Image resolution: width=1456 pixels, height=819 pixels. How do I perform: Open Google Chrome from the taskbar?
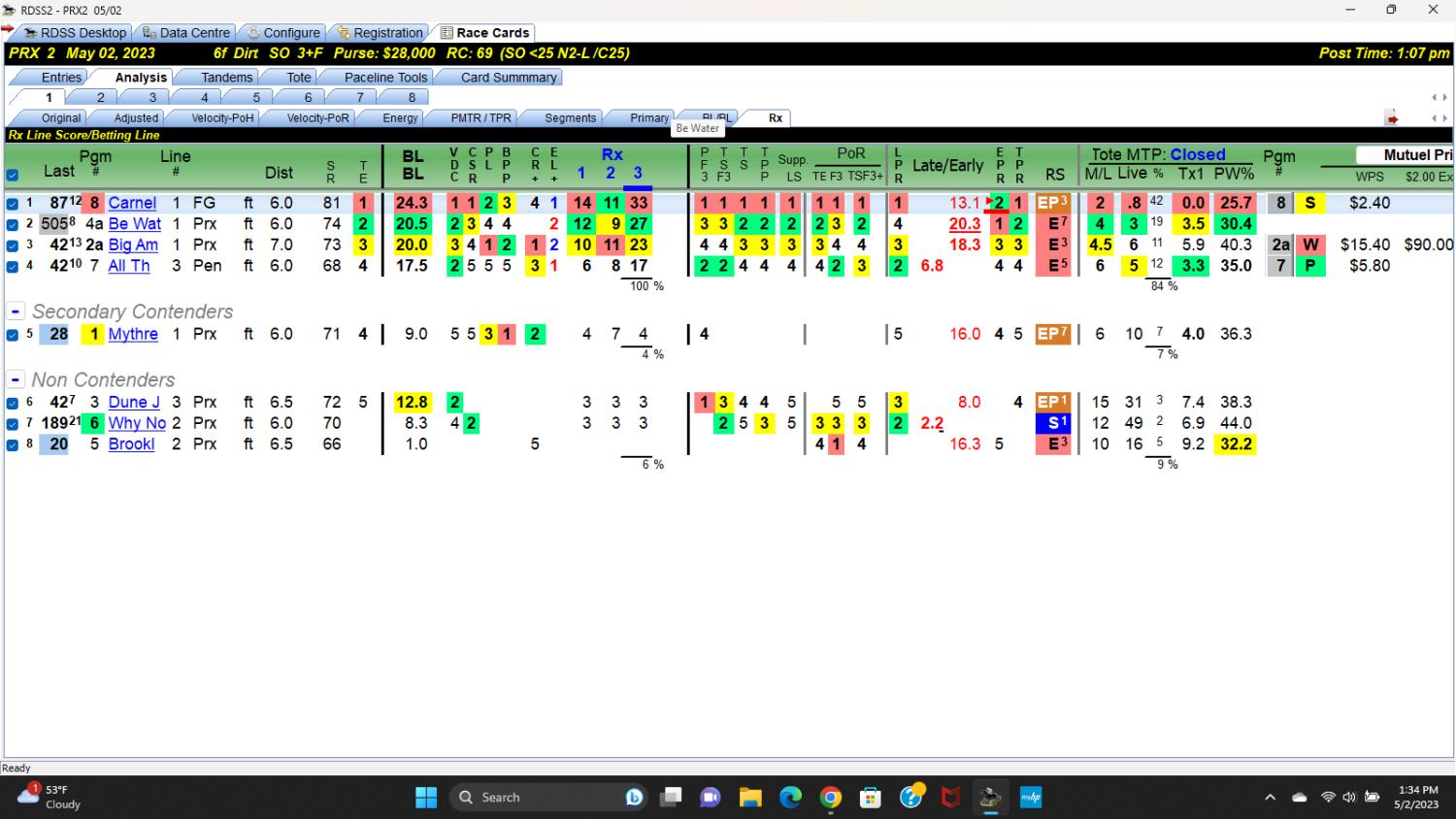831,797
